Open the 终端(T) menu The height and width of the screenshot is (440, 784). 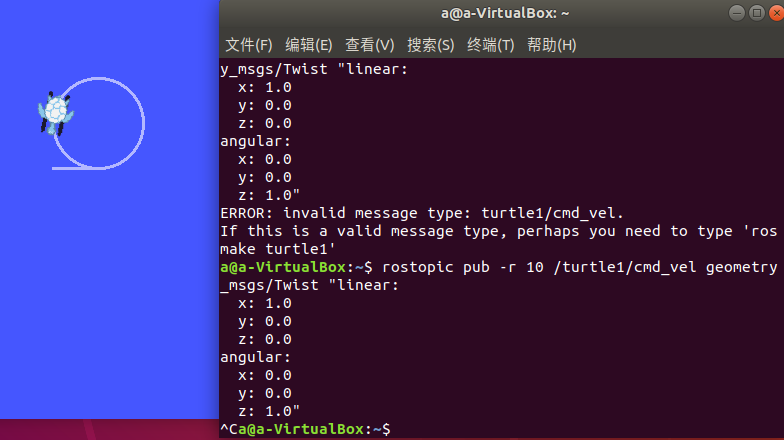point(490,45)
